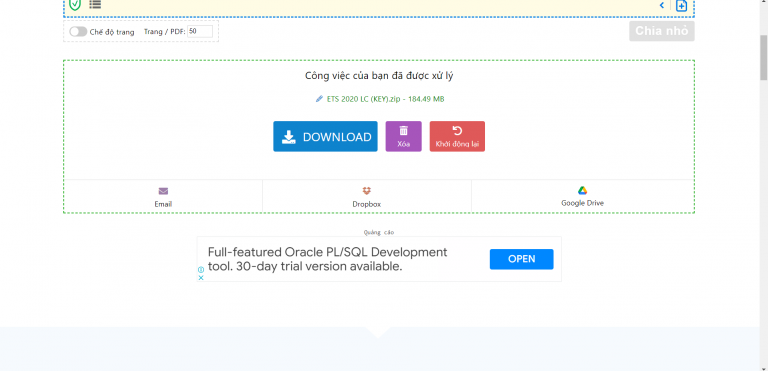
Task: Click the 'Quảng cáo' label above the ad
Action: coord(379,232)
